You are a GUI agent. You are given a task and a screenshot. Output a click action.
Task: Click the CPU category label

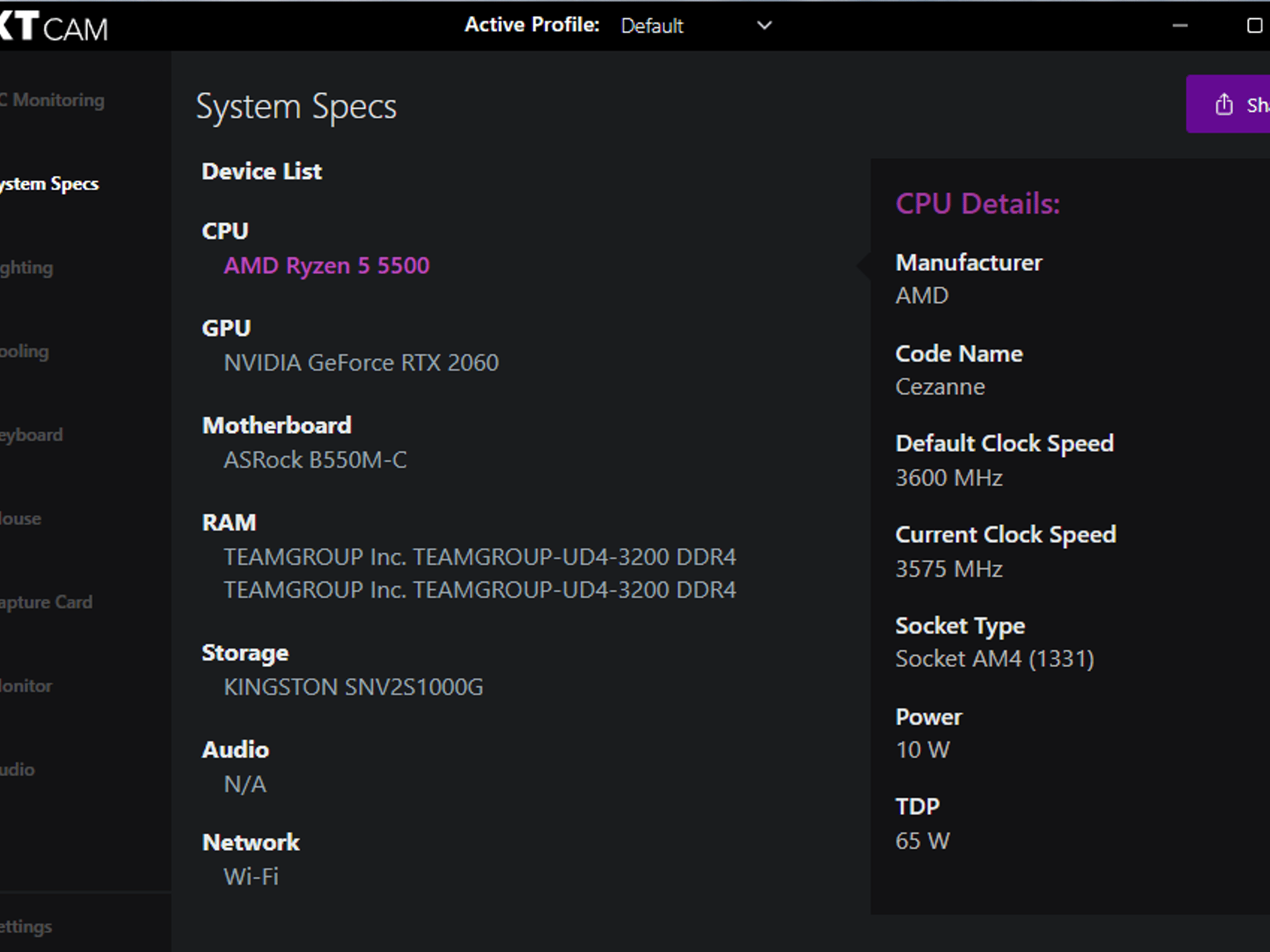(x=225, y=231)
